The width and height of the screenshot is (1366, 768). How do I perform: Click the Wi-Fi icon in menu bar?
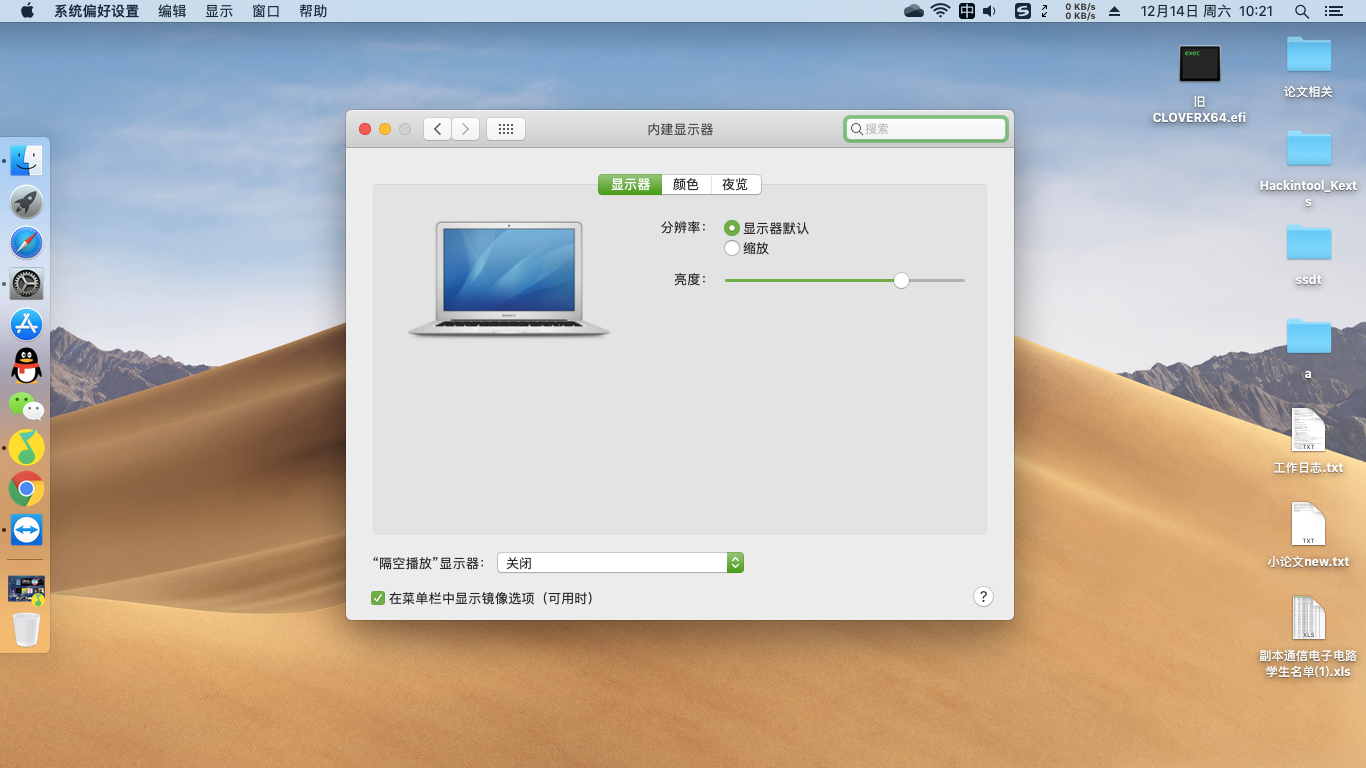click(x=940, y=11)
